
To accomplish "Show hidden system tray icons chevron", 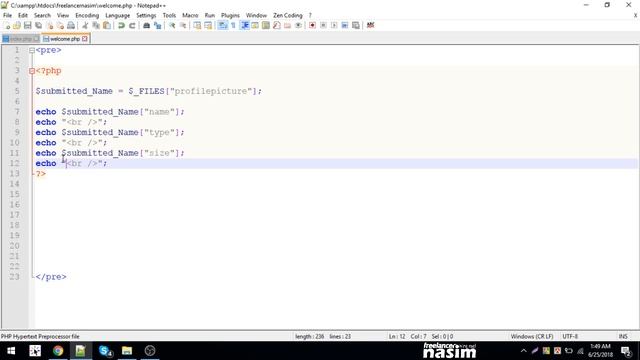I will click(524, 351).
